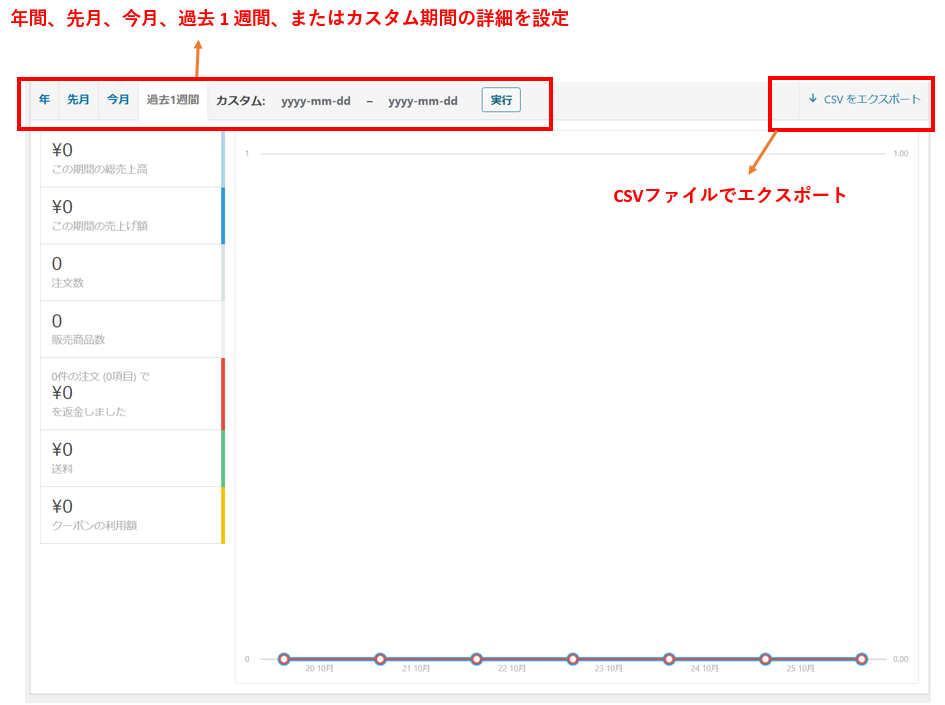
Task: Click the first data point on the chart
Action: click(x=284, y=659)
